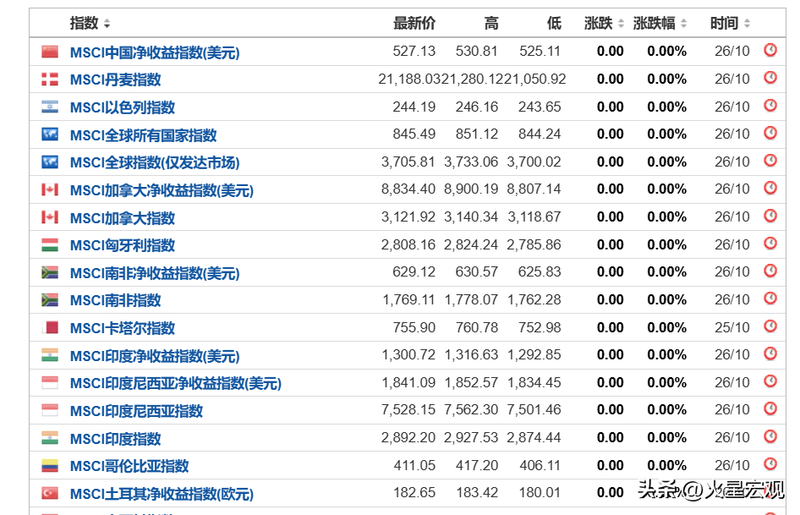Click the latest price 755.90 cell
The image size is (800, 515).
414,327
